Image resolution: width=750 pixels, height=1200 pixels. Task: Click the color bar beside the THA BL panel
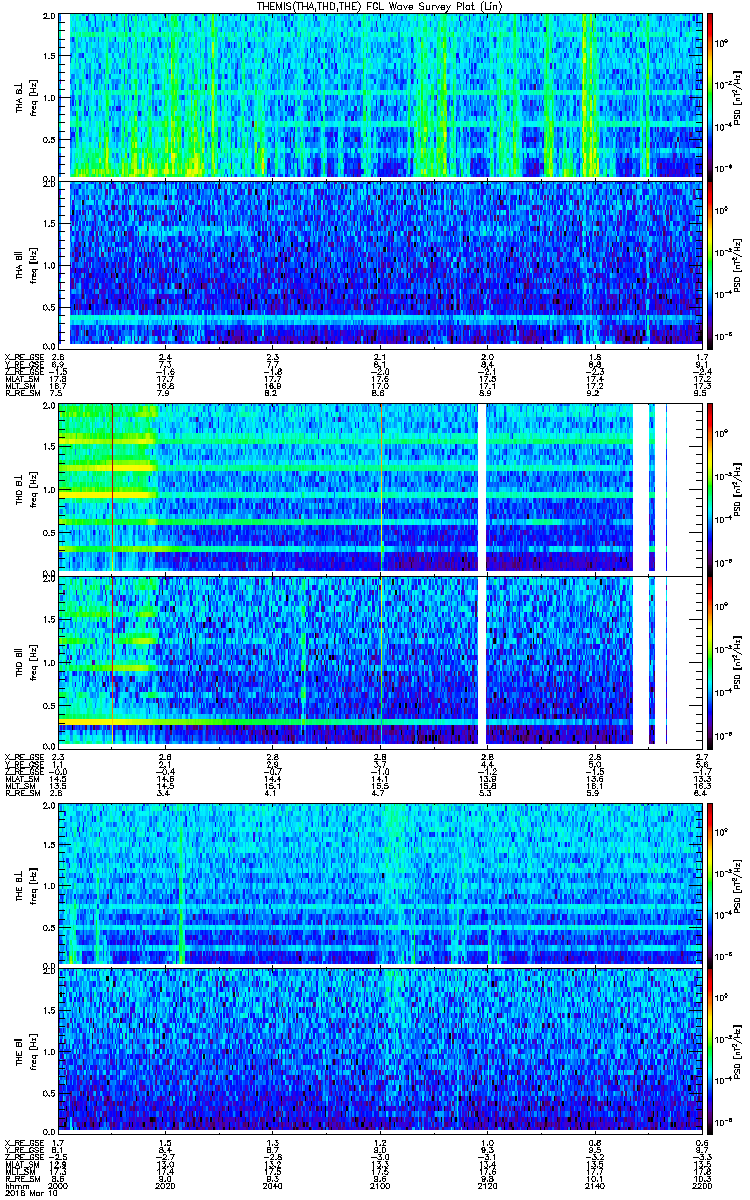(x=711, y=95)
